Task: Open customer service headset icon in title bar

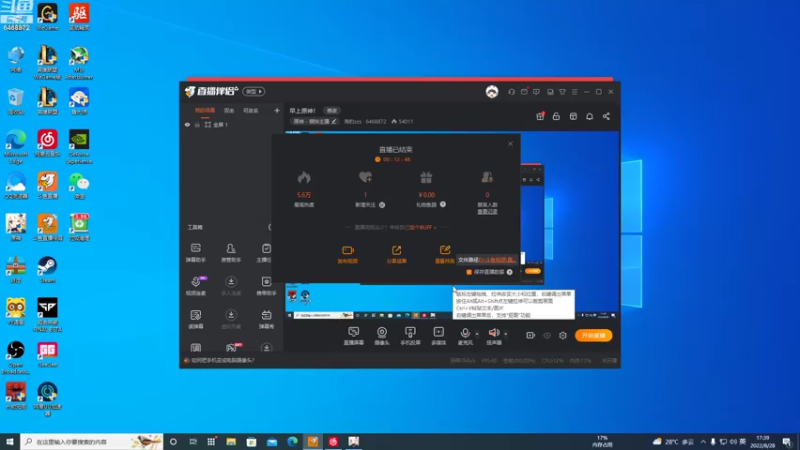Action: (511, 92)
